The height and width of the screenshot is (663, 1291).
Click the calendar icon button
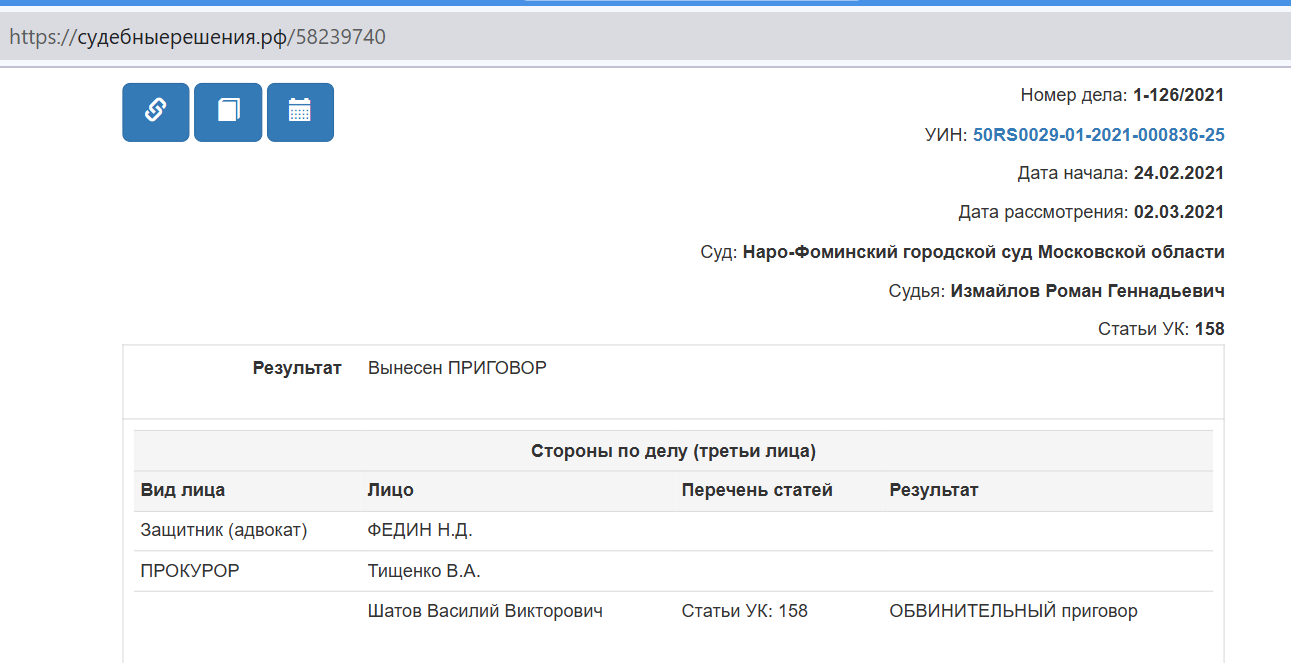pyautogui.click(x=300, y=112)
